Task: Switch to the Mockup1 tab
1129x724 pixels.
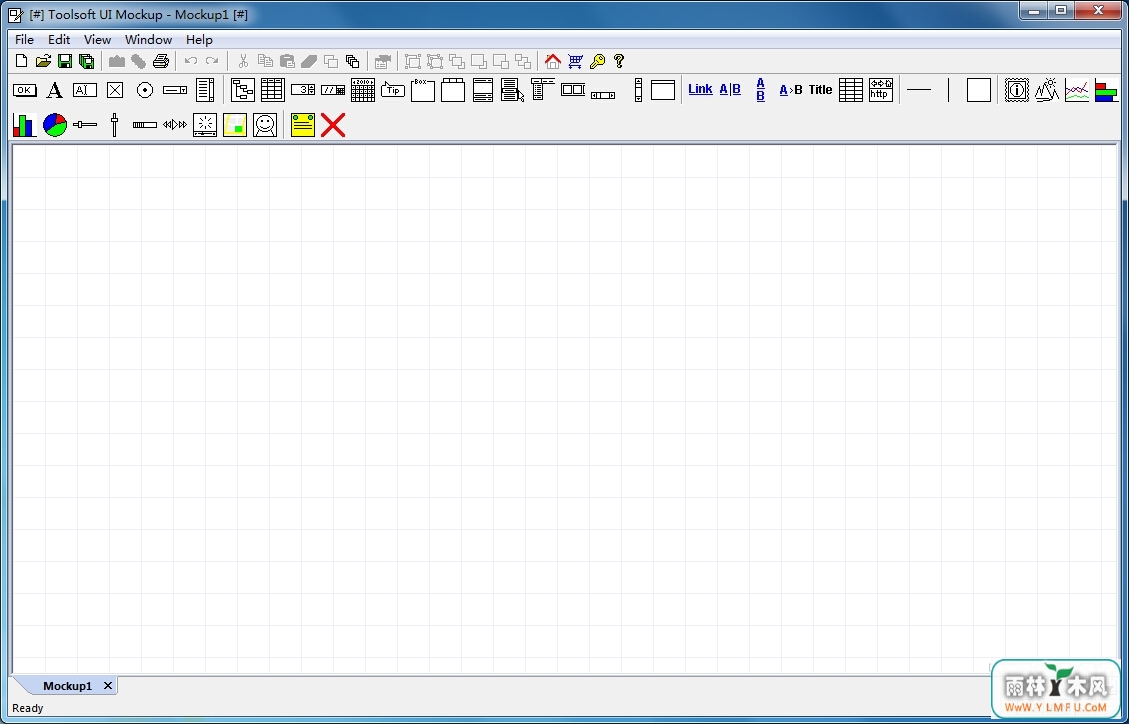Action: point(67,686)
